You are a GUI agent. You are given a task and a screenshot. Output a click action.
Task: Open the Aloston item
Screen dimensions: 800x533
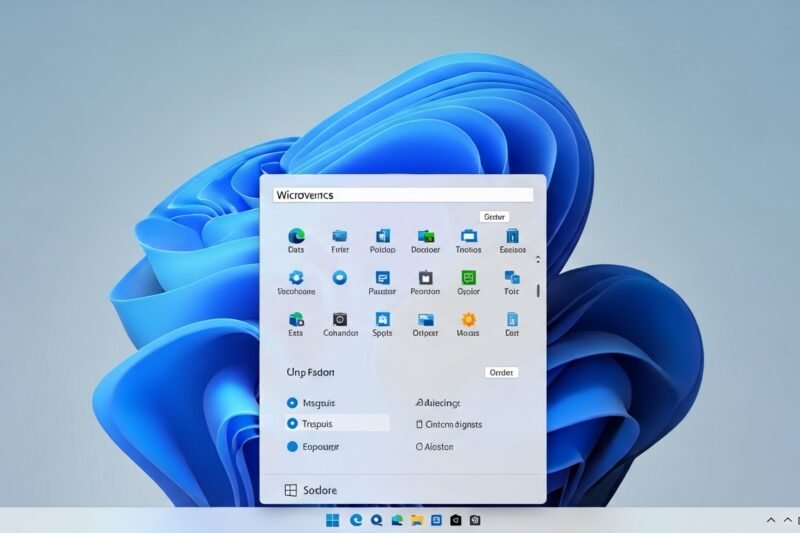(x=435, y=447)
